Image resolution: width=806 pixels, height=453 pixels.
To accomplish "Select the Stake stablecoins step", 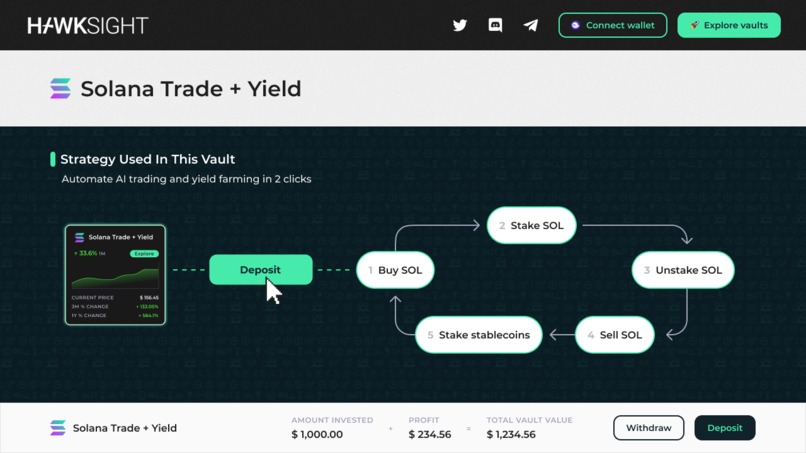I will (x=479, y=335).
